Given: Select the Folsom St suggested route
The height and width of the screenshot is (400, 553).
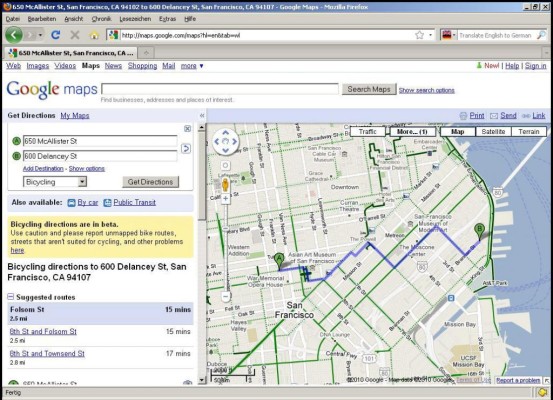Looking at the screenshot, I should (100, 313).
